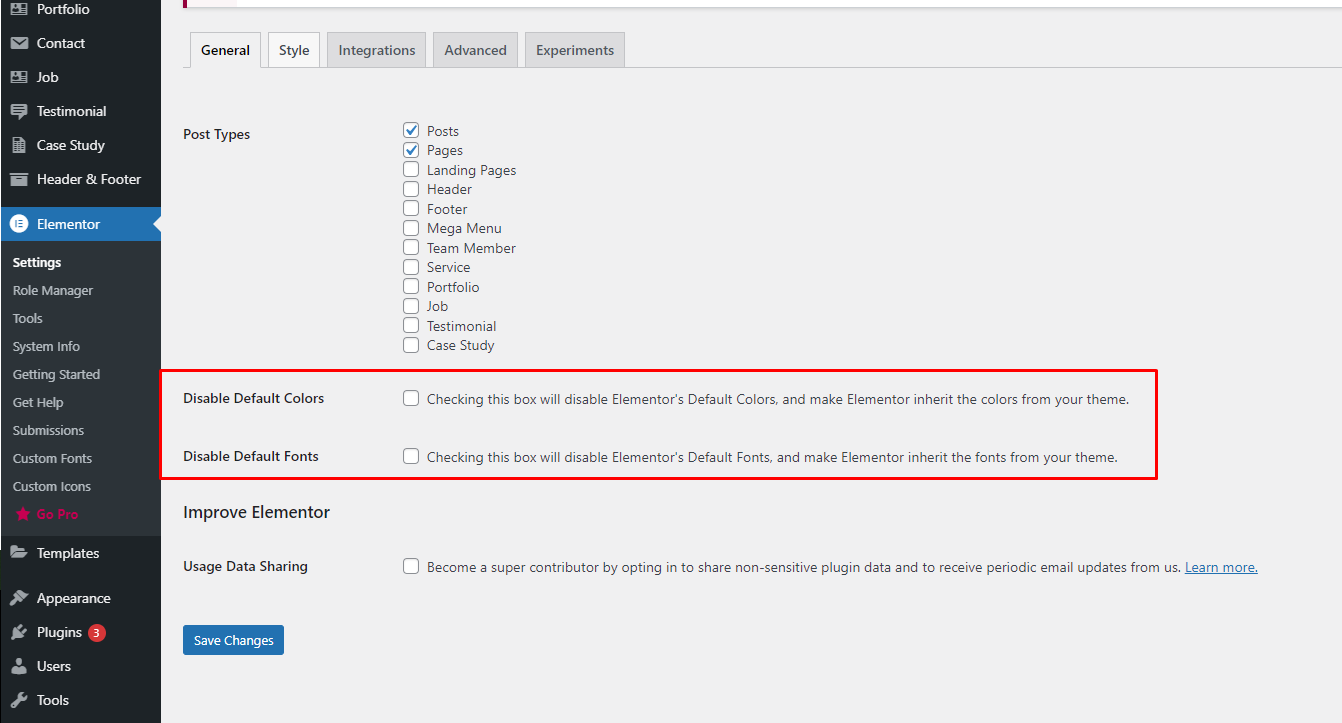
Task: Click the Appearance paintbrush icon
Action: pos(19,598)
